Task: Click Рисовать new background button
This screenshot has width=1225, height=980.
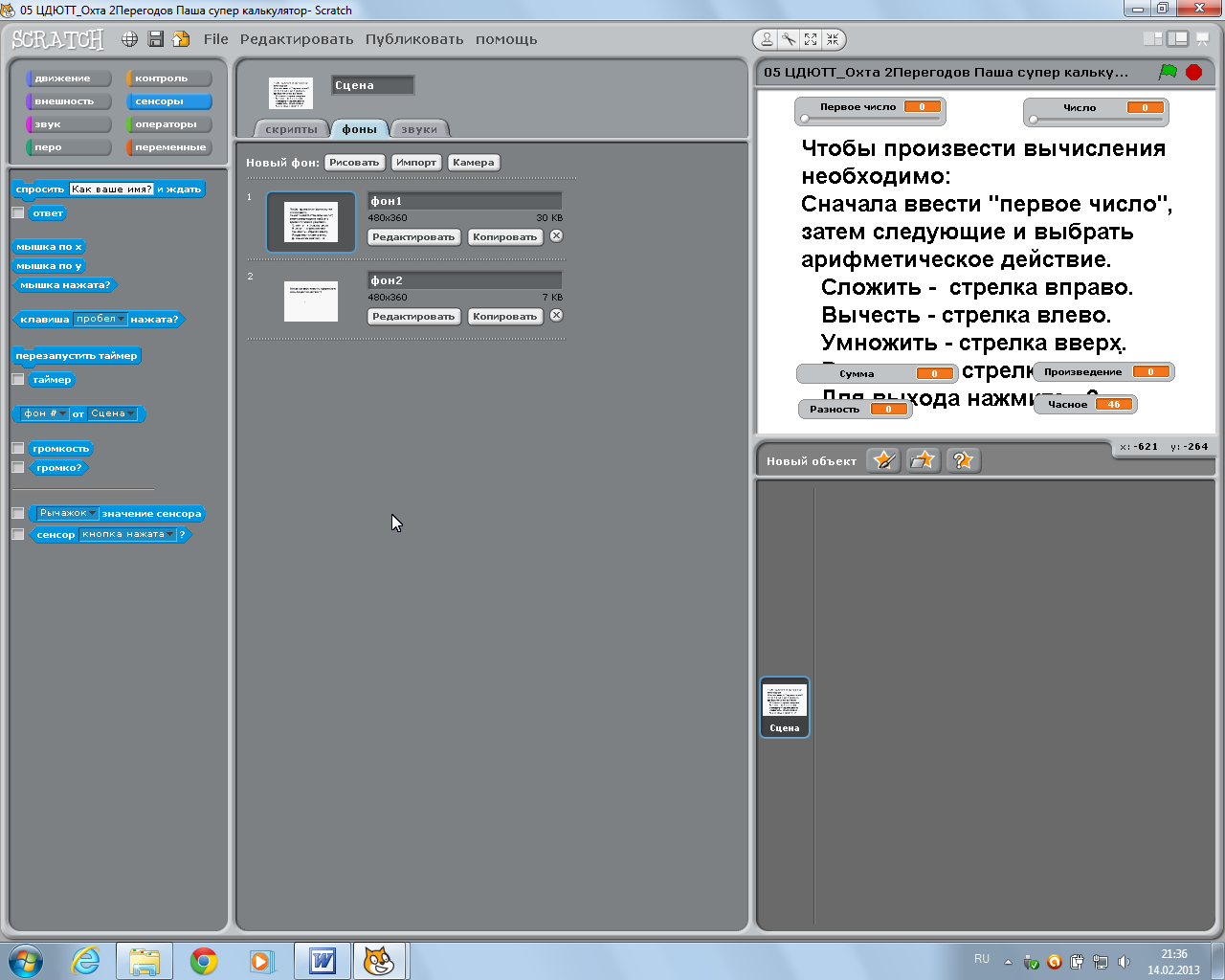Action: pos(354,163)
